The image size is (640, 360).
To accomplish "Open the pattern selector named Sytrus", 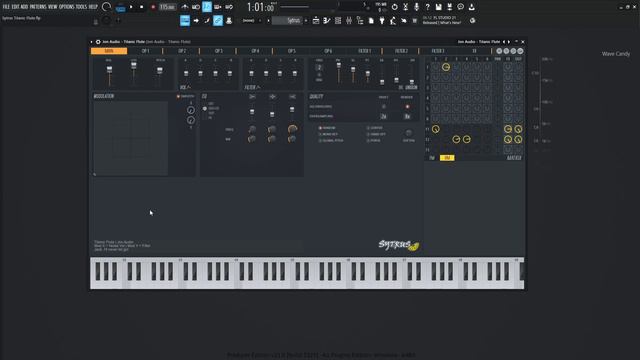I will (x=287, y=20).
